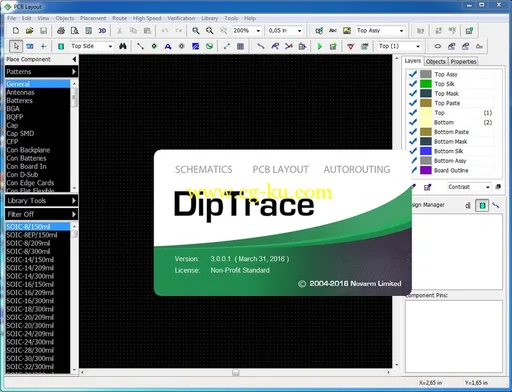Click the Board Outline purple color swatch
The width and height of the screenshot is (512, 392).
(x=426, y=170)
